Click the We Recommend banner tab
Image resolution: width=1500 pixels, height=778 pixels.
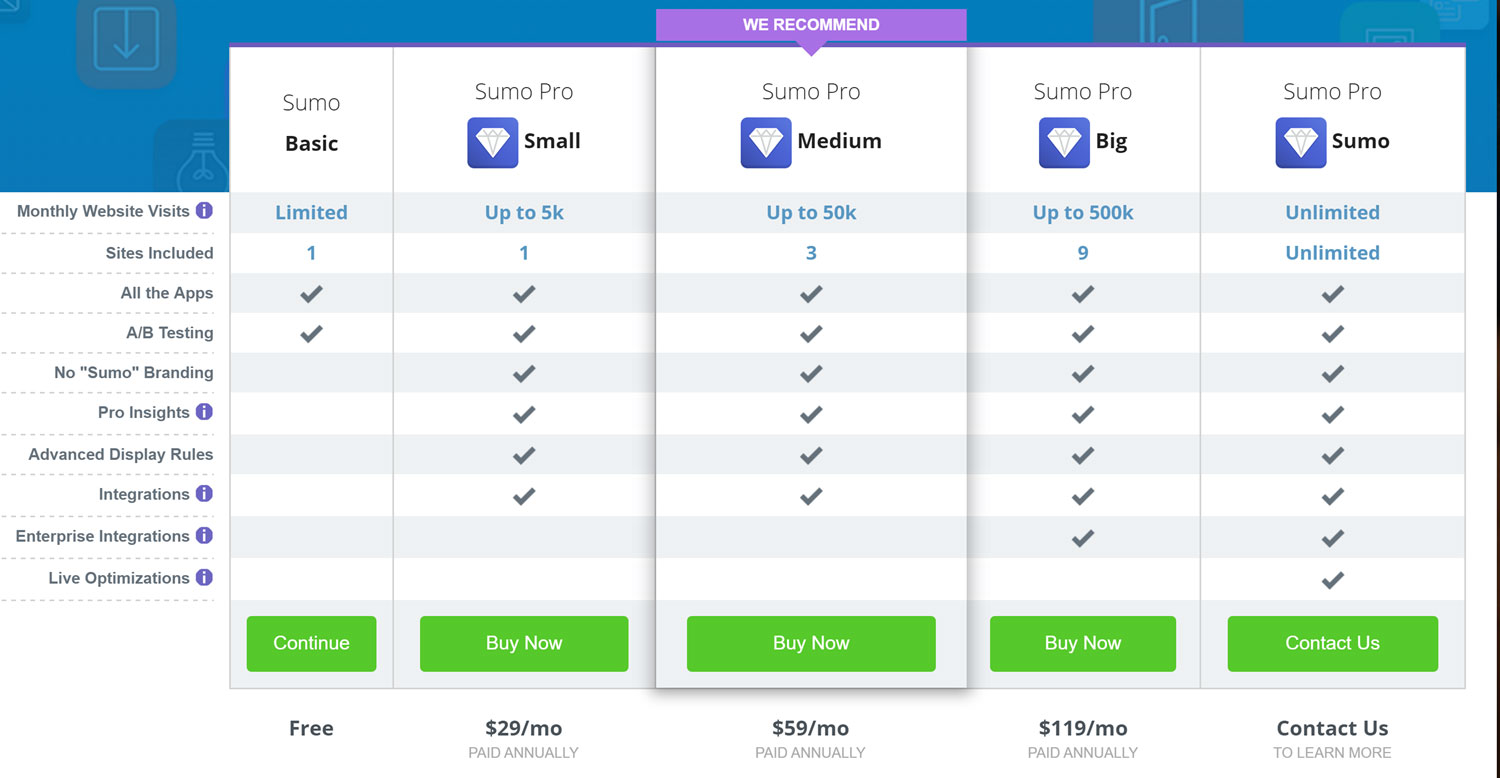(x=811, y=26)
